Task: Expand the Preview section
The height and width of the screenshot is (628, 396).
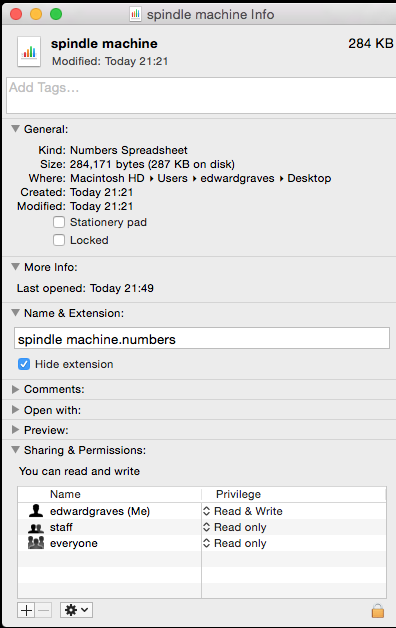Action: (15, 430)
